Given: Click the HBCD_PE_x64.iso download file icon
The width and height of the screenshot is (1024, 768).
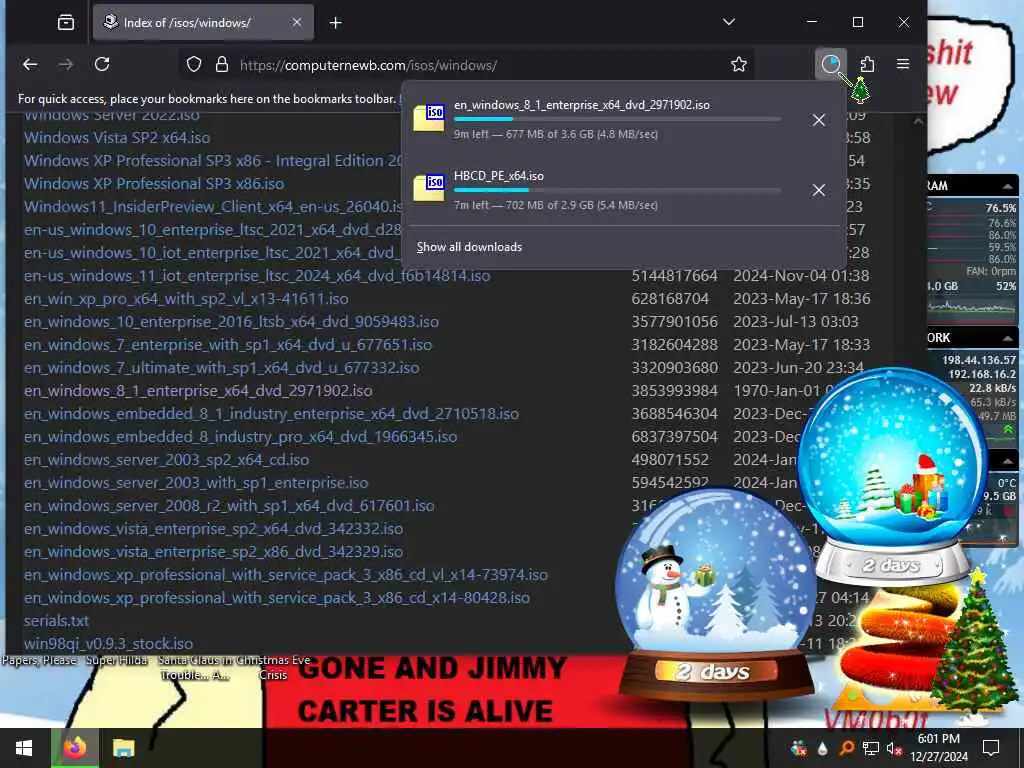Looking at the screenshot, I should point(429,188).
